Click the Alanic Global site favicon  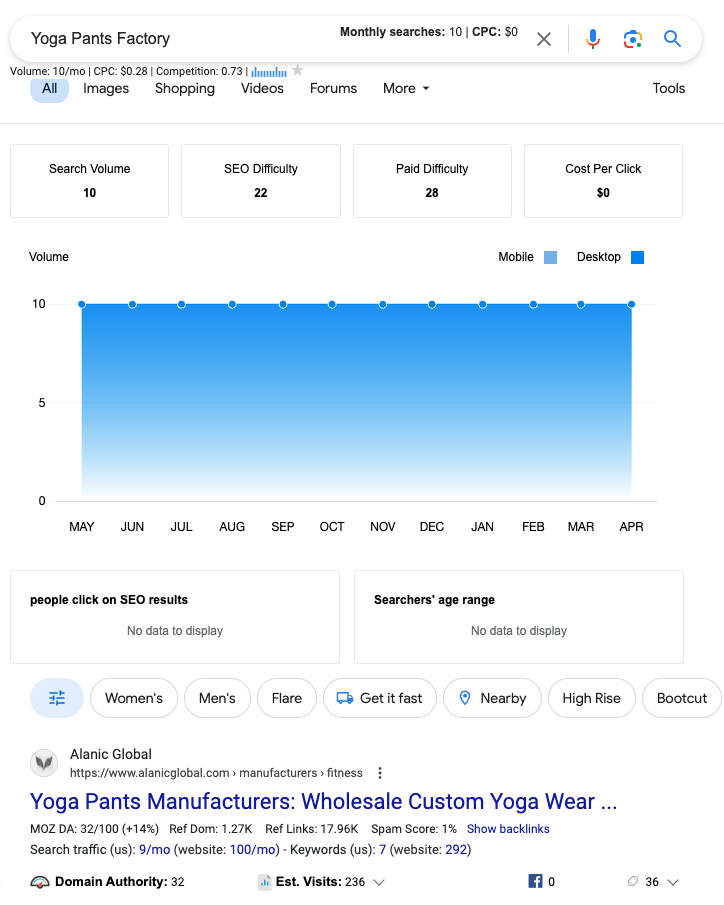(x=44, y=763)
